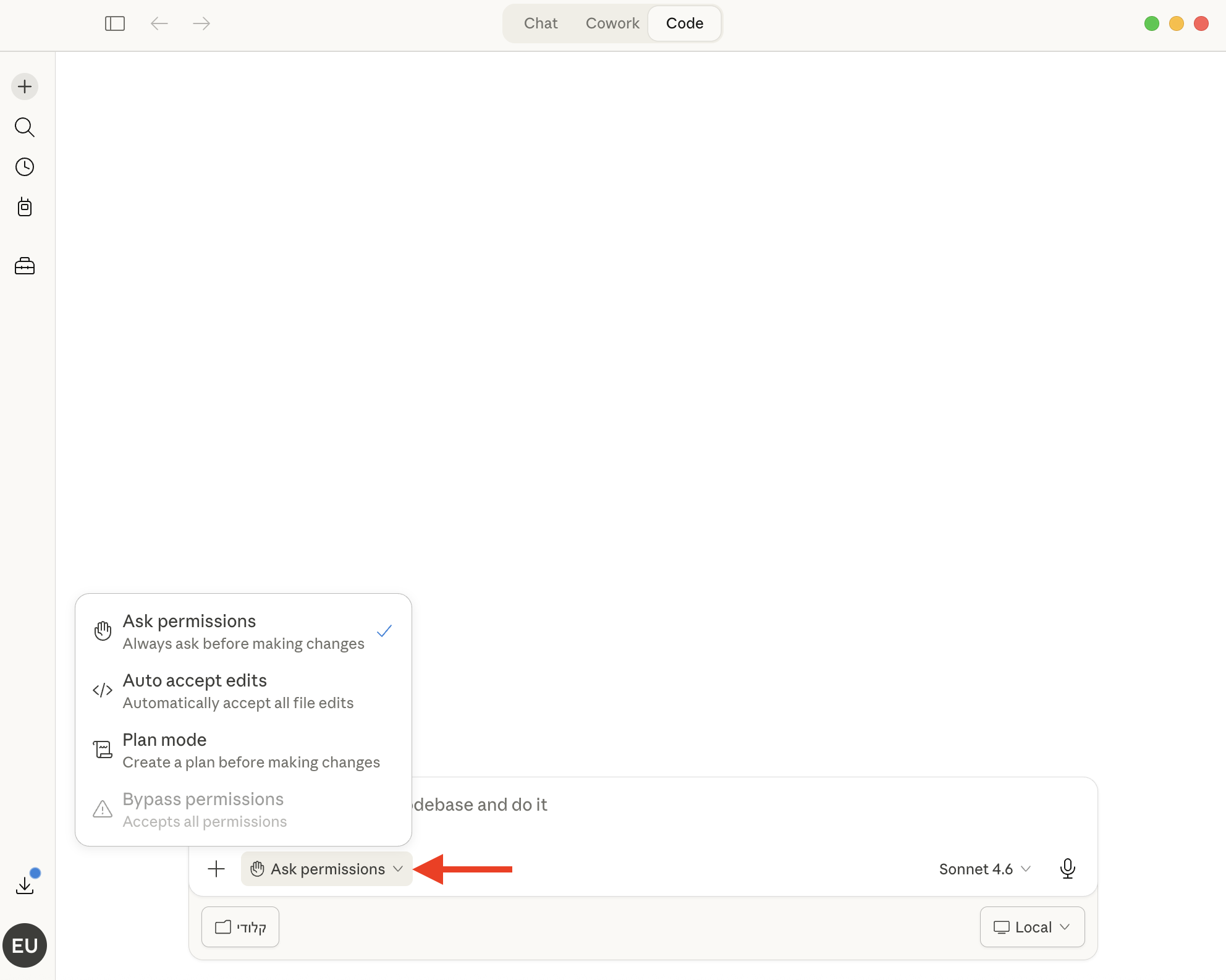Go back with the left arrow
The height and width of the screenshot is (980, 1226).
[159, 23]
